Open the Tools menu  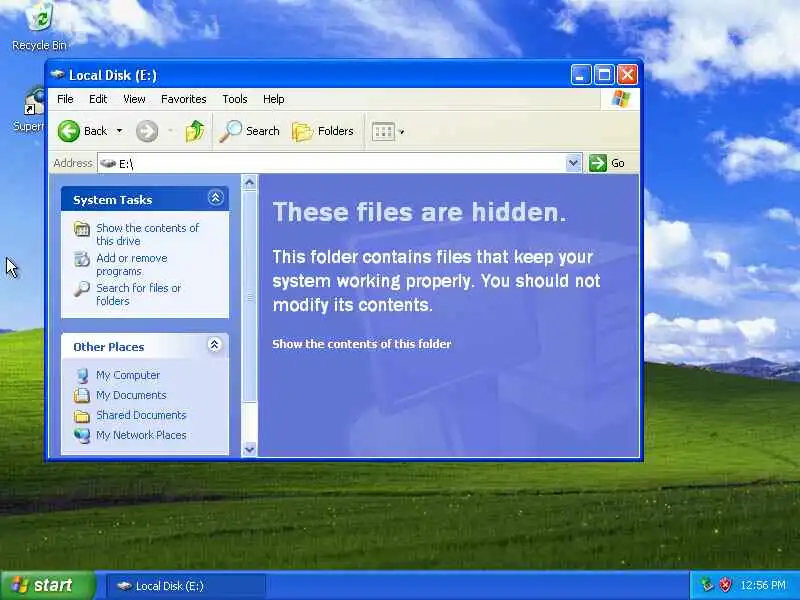coord(235,99)
